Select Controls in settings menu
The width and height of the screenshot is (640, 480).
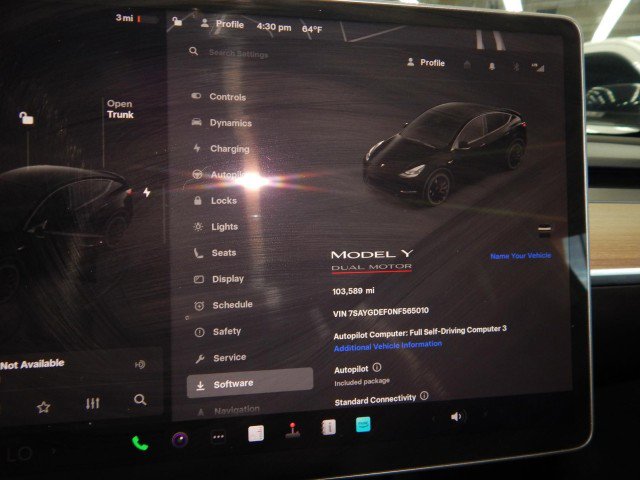(x=227, y=97)
